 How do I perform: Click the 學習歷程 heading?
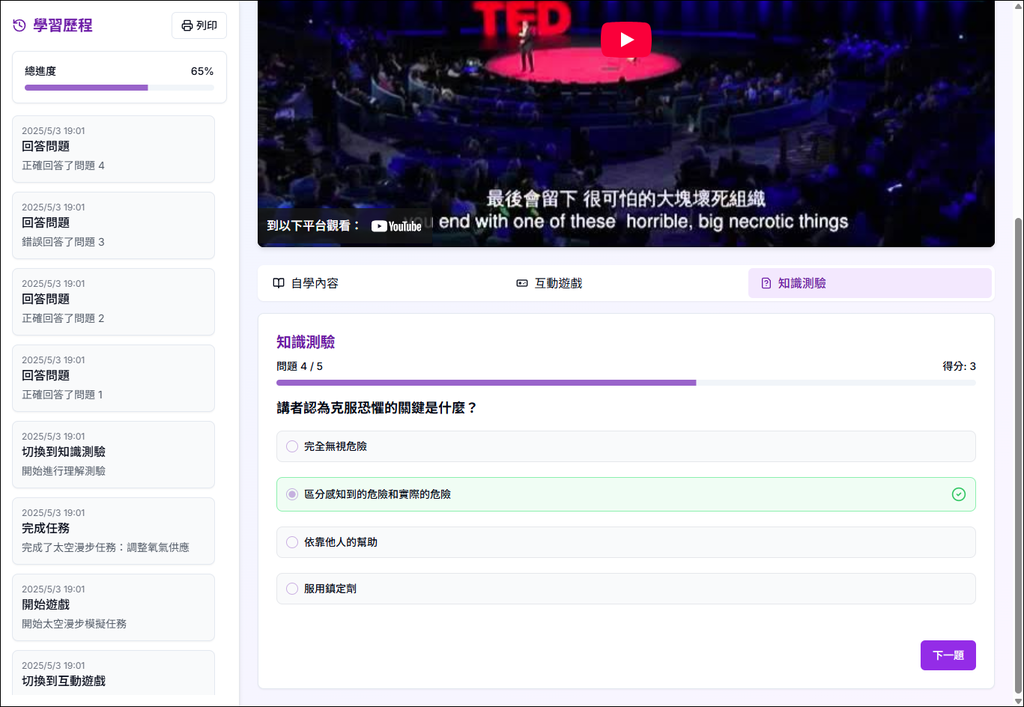click(63, 25)
